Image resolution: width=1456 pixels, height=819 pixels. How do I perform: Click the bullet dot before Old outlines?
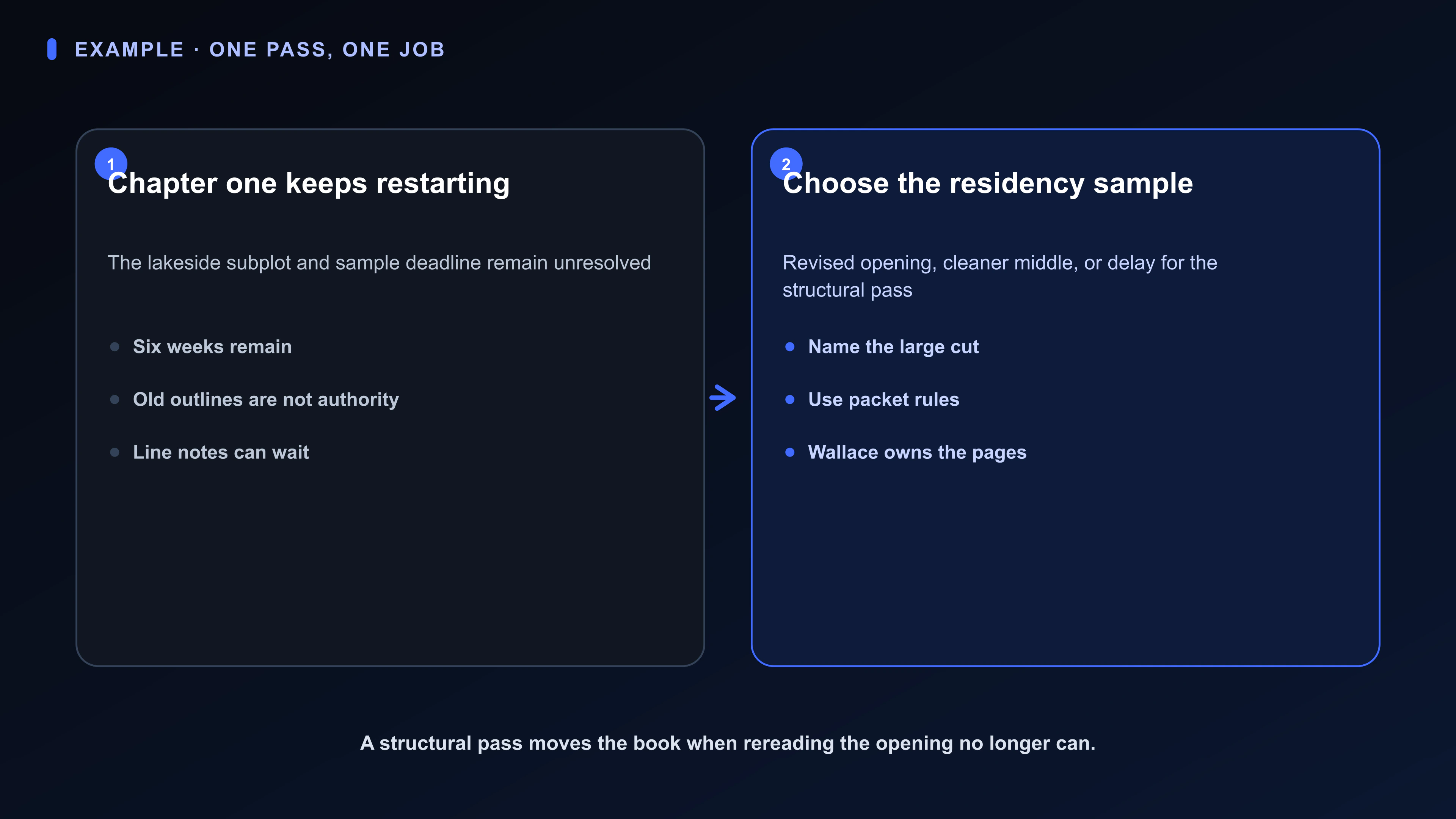tap(115, 400)
